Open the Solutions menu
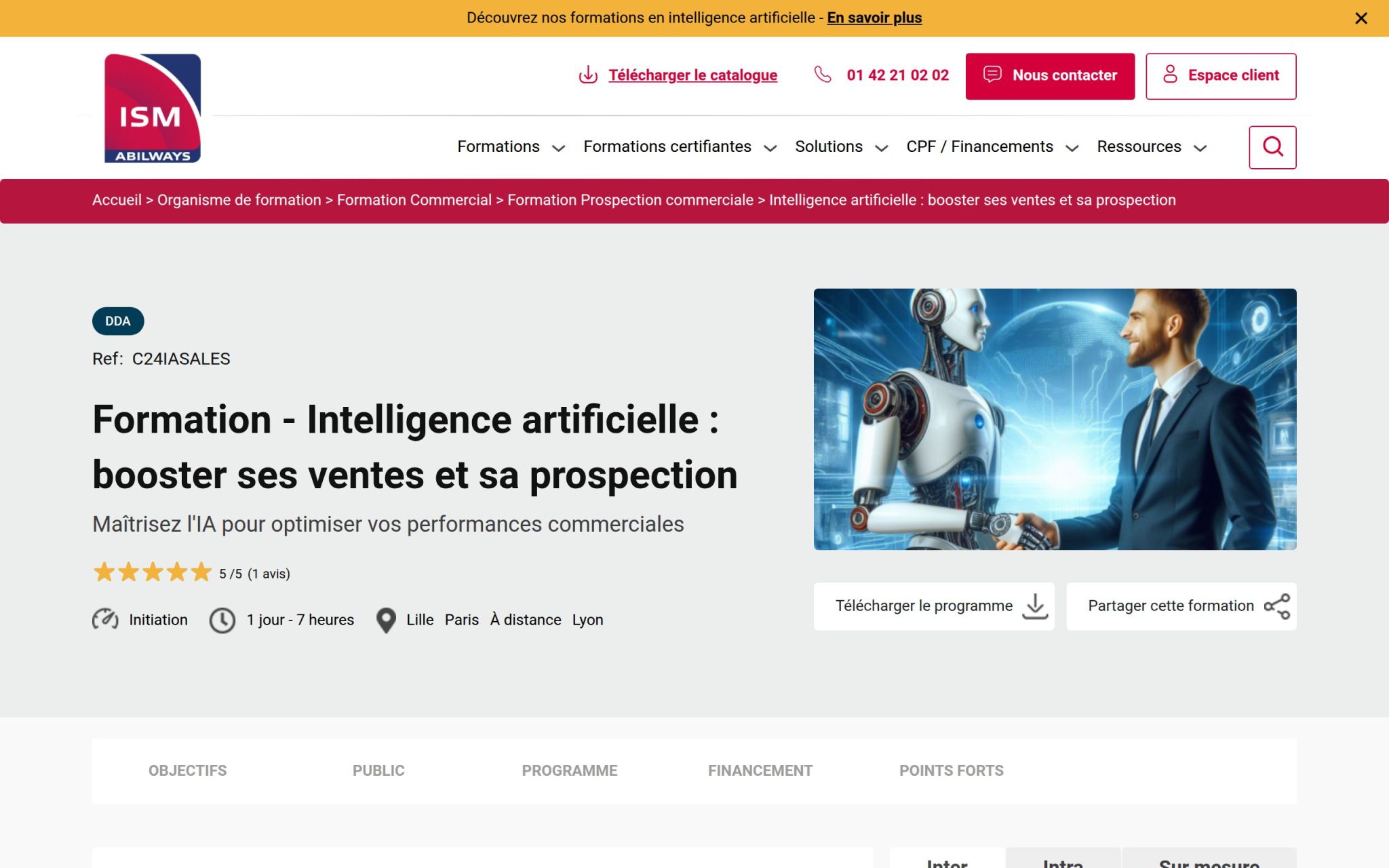The width and height of the screenshot is (1389, 868). [829, 146]
